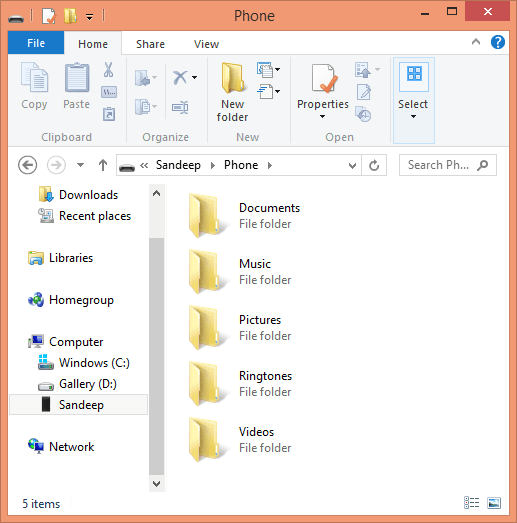This screenshot has width=517, height=523.
Task: Switch to the Share tab
Action: (x=150, y=44)
